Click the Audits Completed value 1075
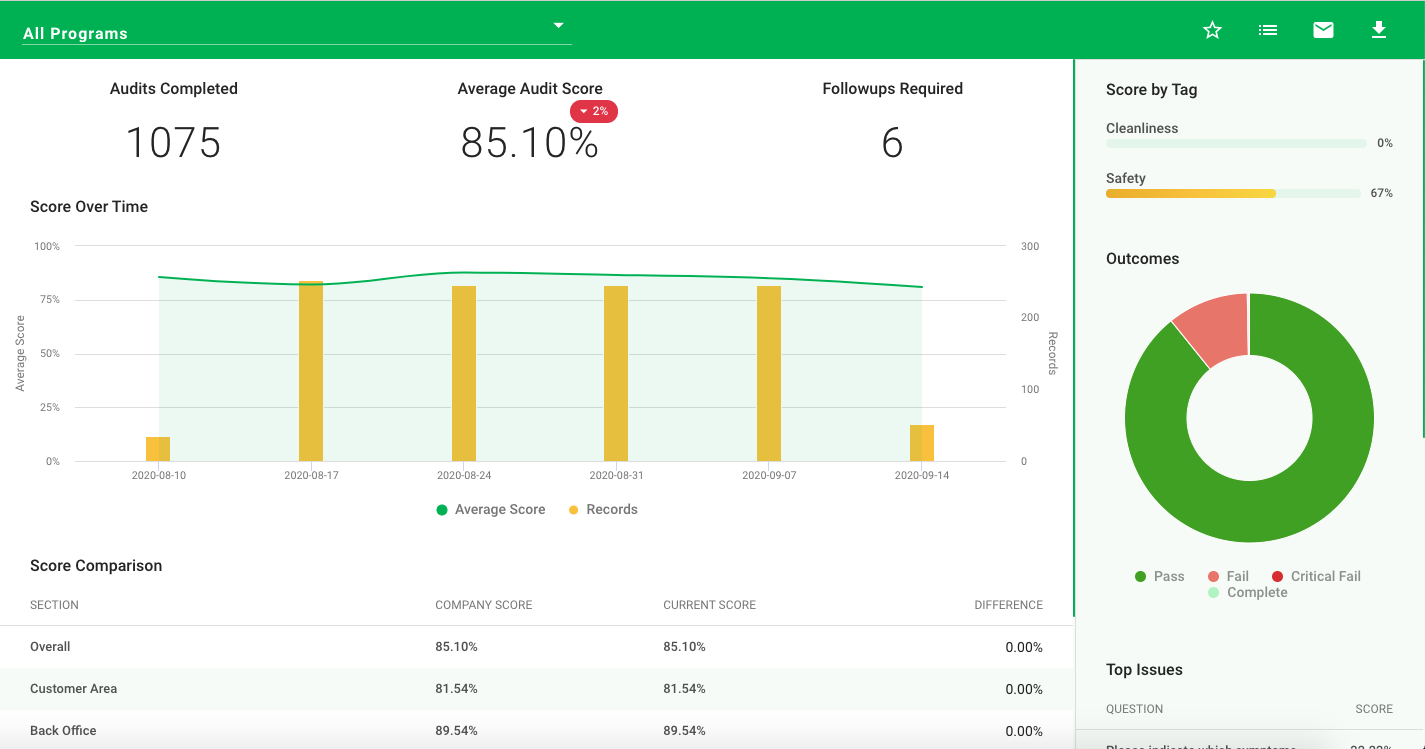1425x749 pixels. [173, 143]
